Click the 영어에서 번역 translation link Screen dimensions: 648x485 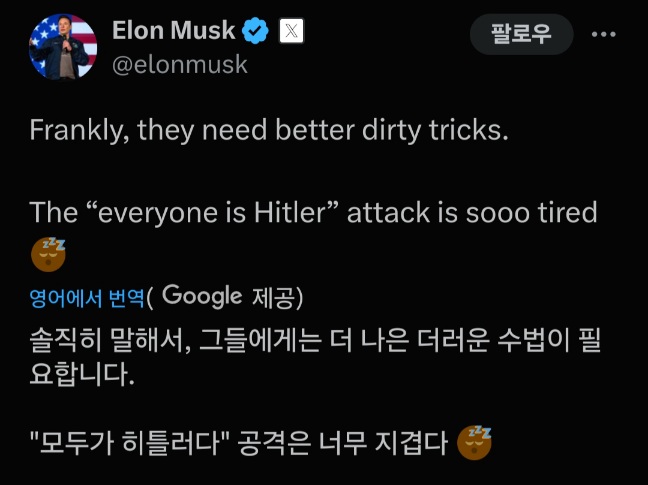pos(86,297)
